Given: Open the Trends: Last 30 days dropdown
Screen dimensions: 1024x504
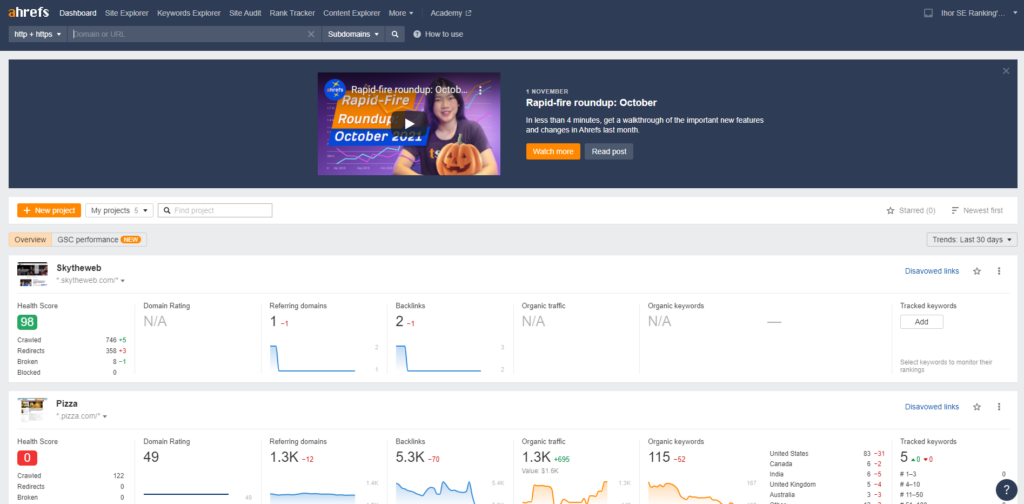Looking at the screenshot, I should point(972,240).
